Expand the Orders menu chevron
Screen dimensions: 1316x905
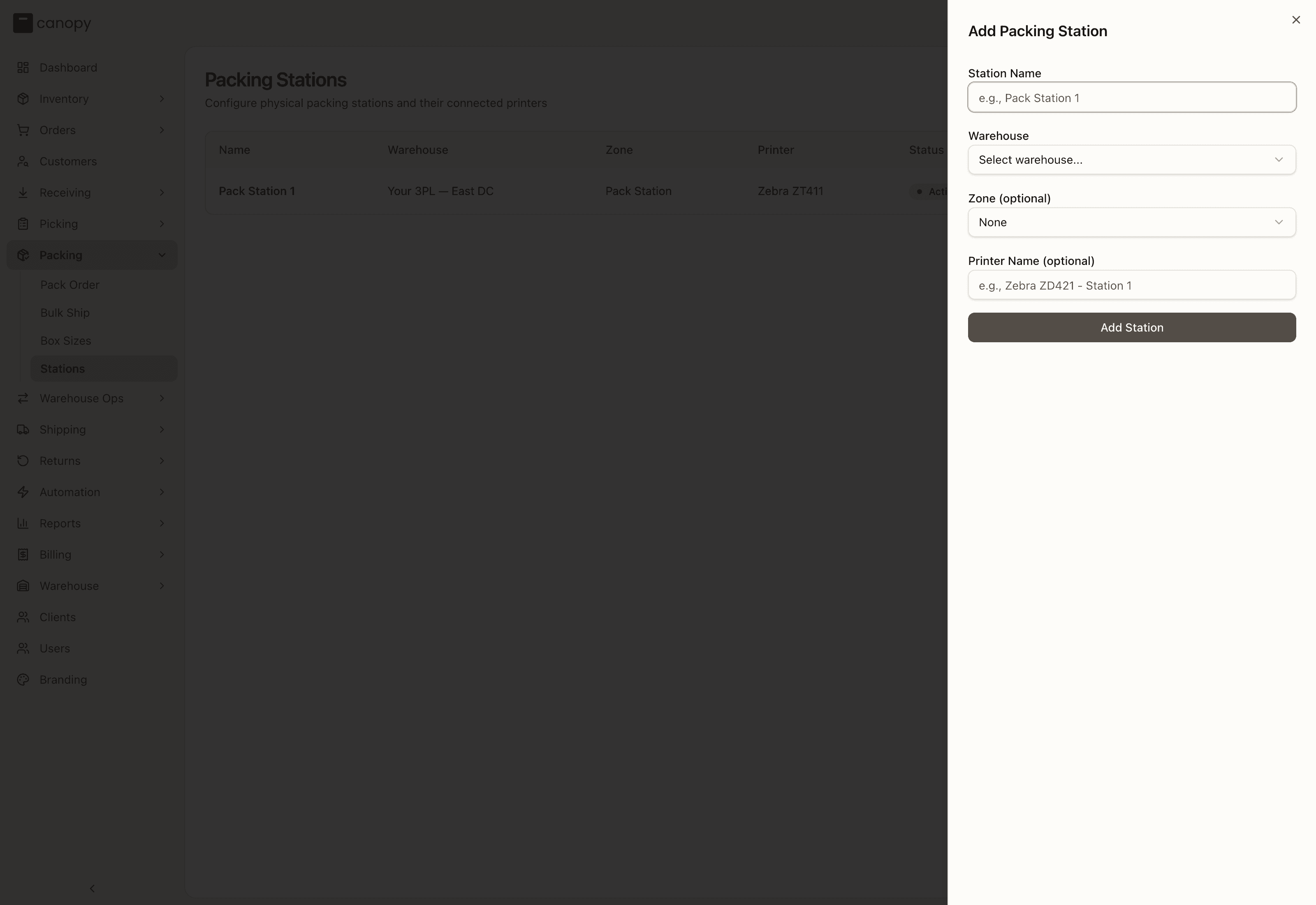[x=162, y=130]
